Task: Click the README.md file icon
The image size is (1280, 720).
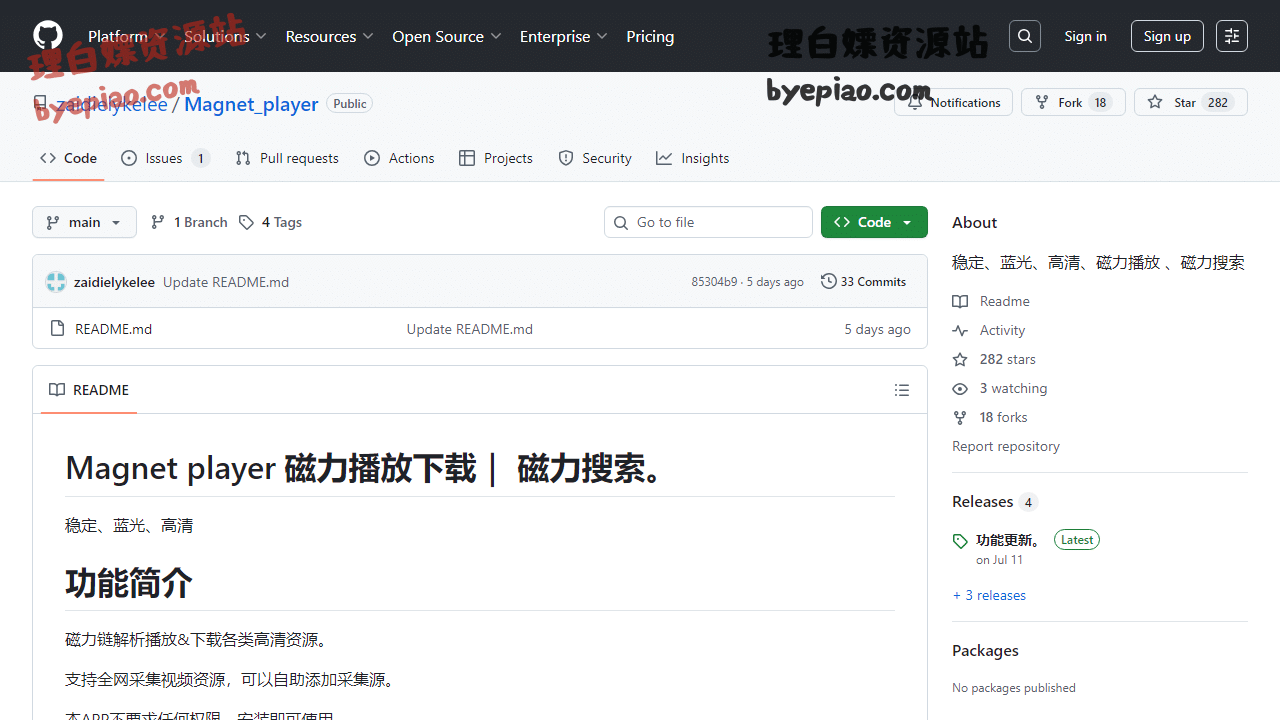Action: click(x=57, y=329)
